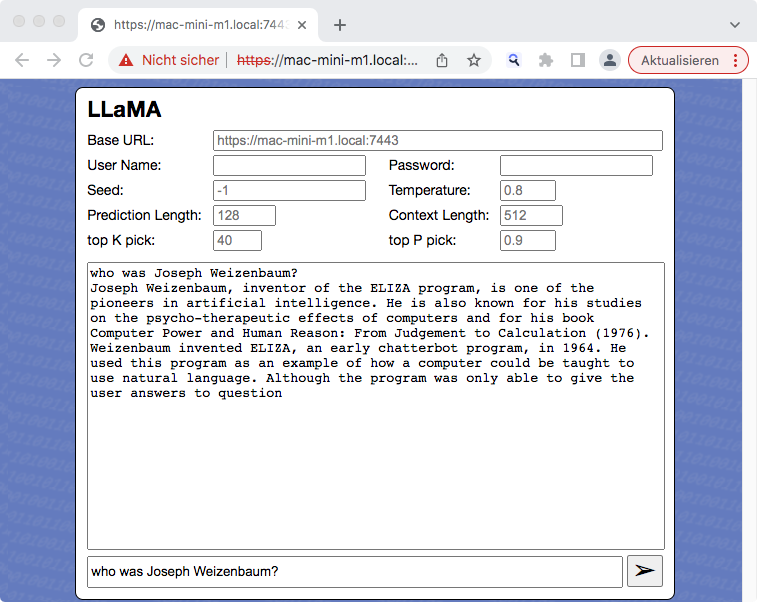Click the User Name label
Screen dimensions: 757x602
tap(124, 166)
